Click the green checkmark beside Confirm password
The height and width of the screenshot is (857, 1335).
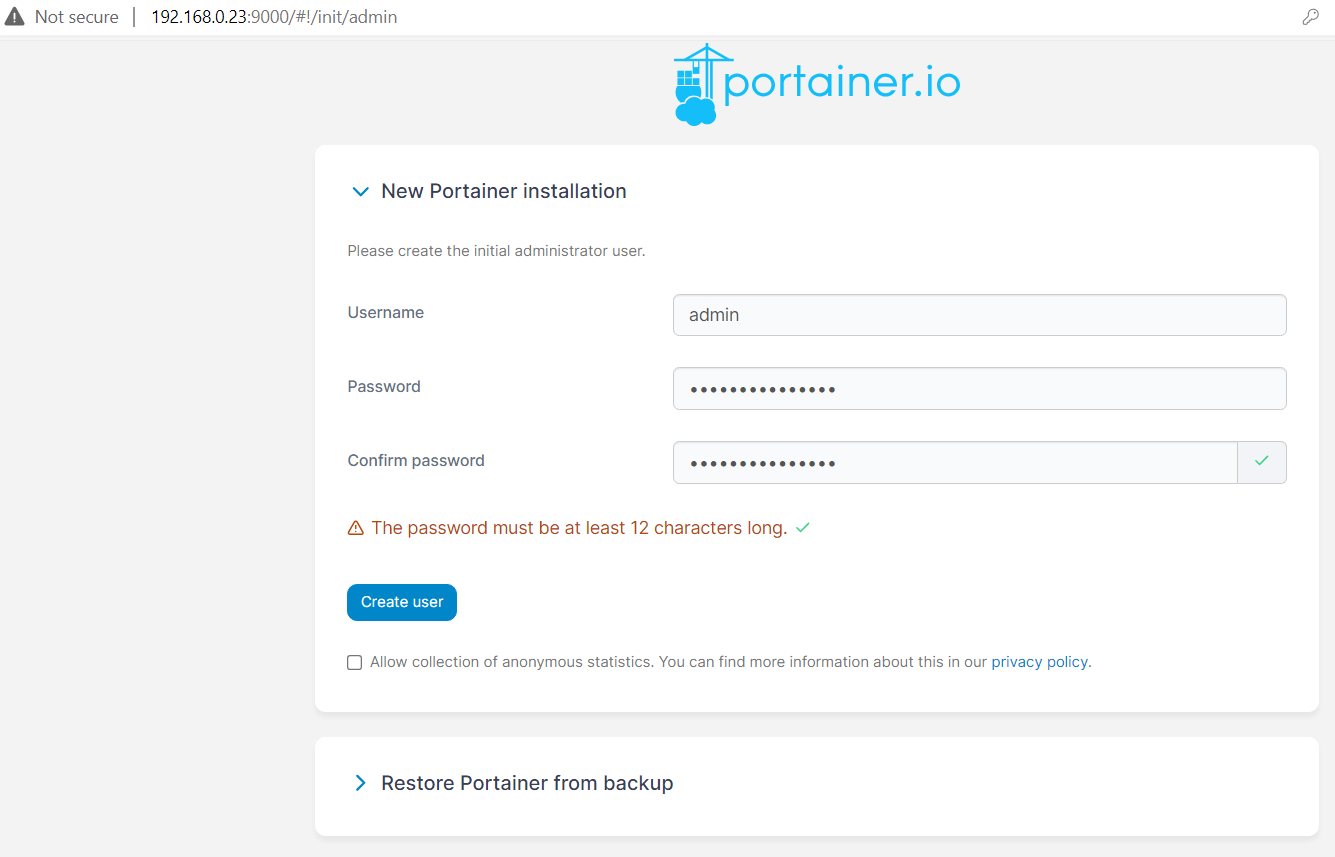(1261, 462)
